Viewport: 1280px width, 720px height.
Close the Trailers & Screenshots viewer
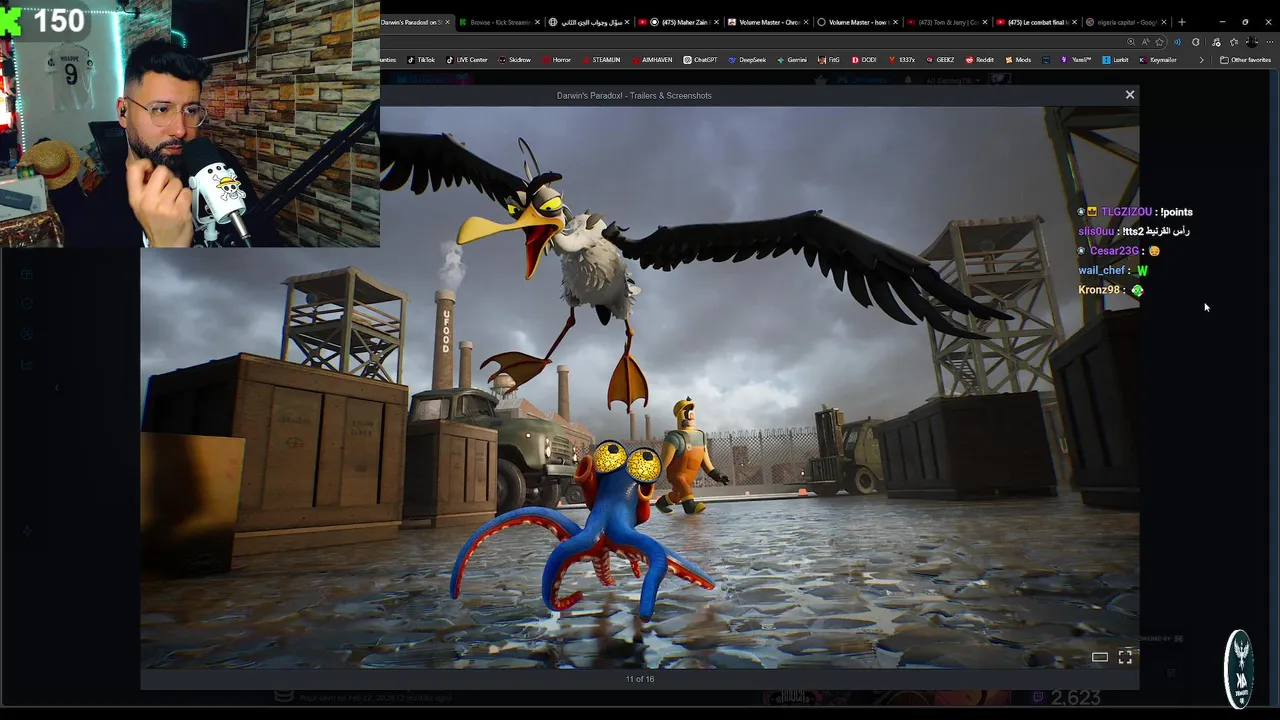(1130, 95)
